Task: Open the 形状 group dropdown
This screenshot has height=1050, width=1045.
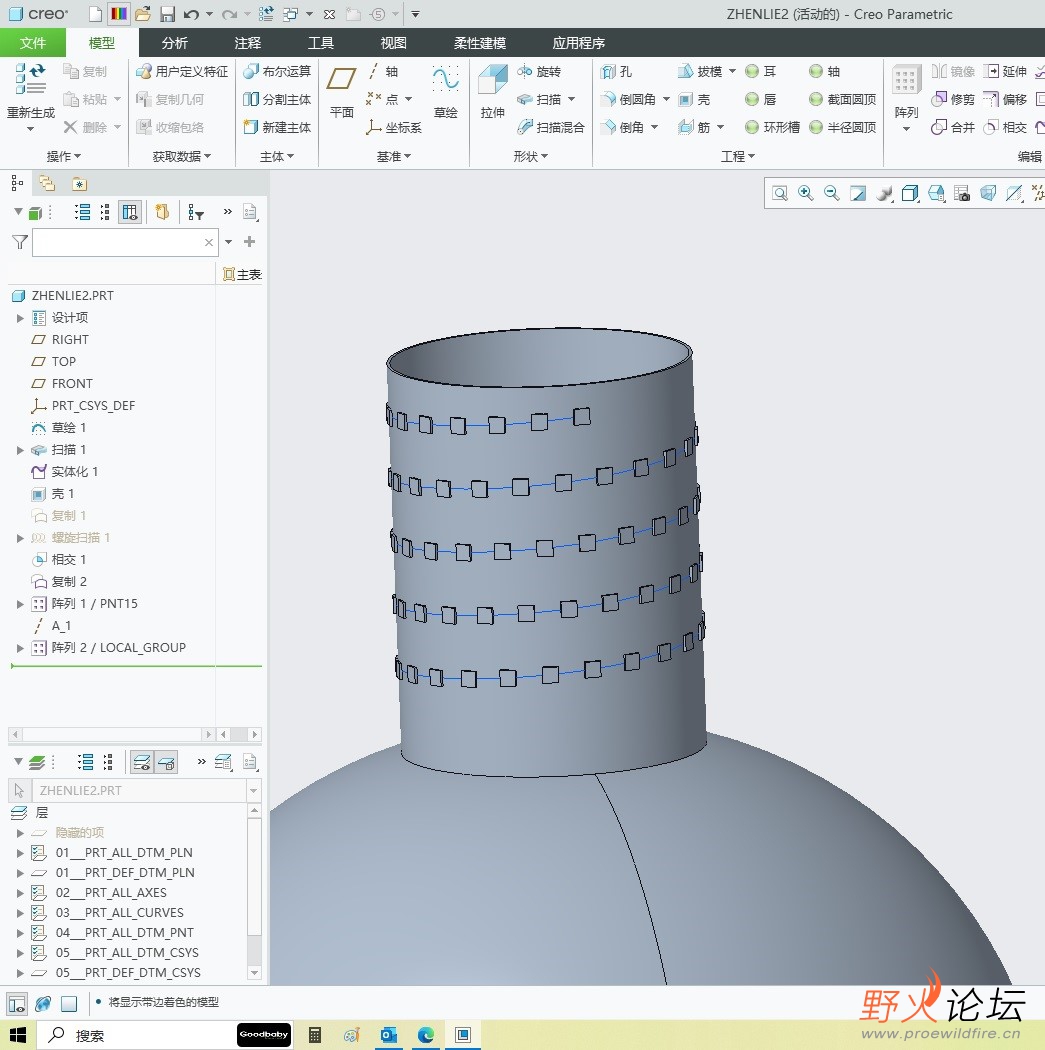Action: [531, 157]
